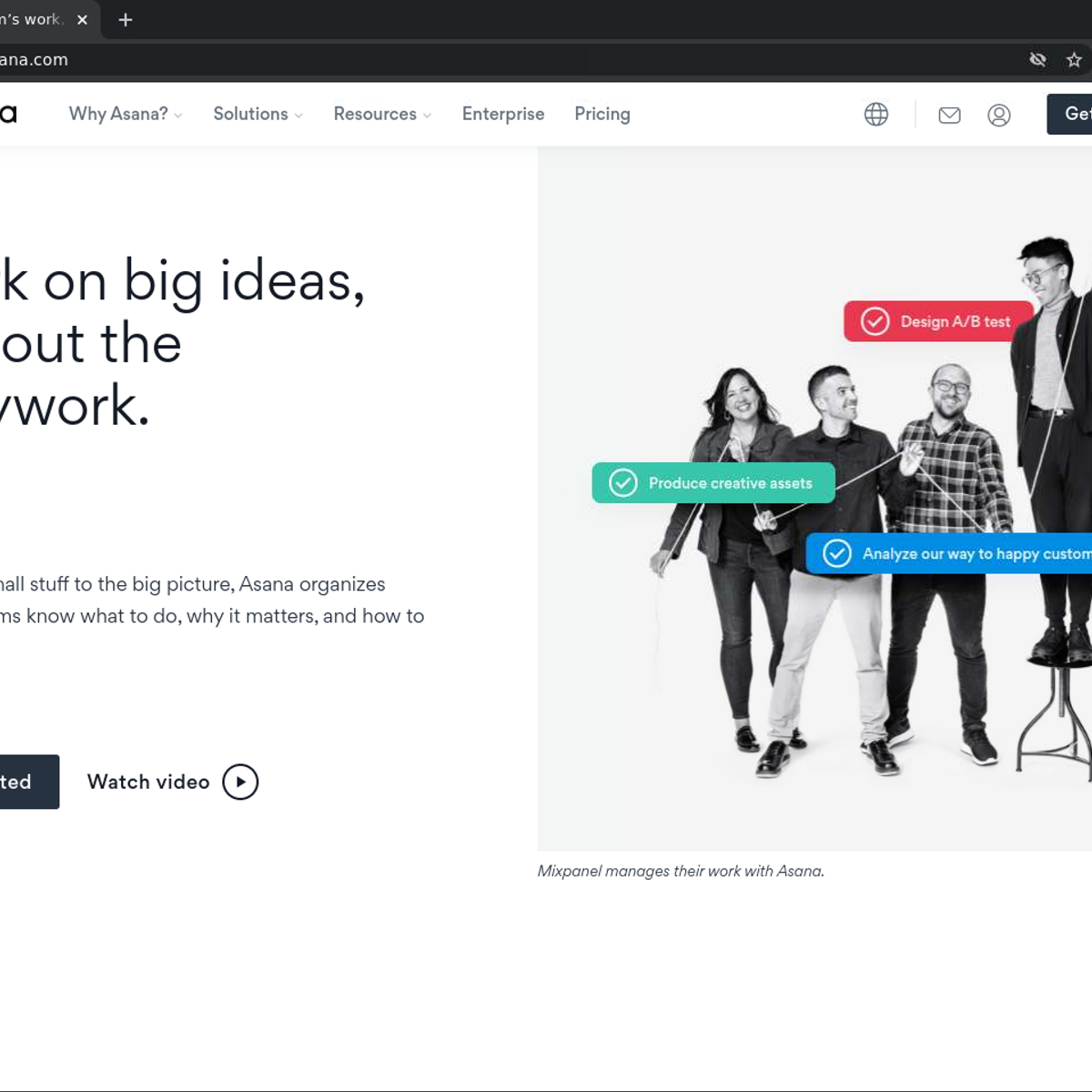The height and width of the screenshot is (1092, 1092).
Task: Expand the Resources dropdown menu
Action: 382,114
